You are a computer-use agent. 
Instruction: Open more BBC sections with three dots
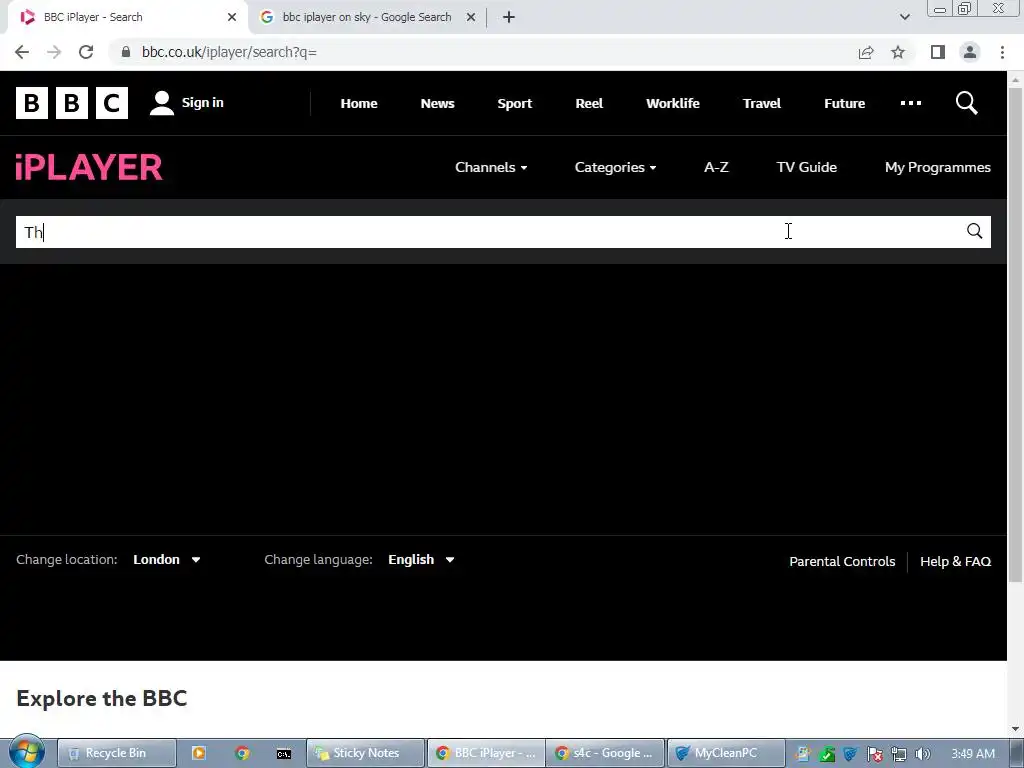point(910,103)
